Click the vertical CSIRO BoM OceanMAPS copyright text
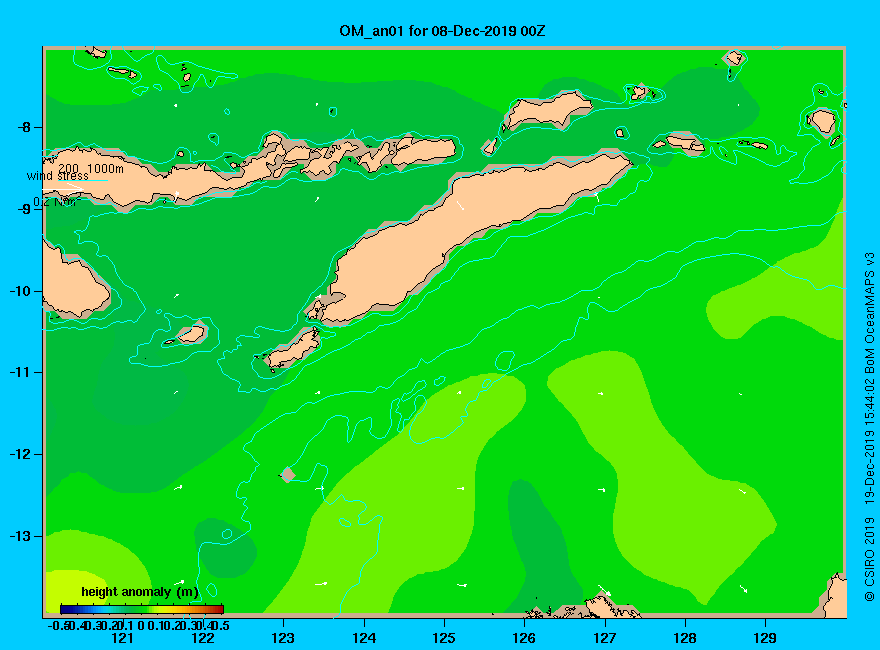 (869, 427)
